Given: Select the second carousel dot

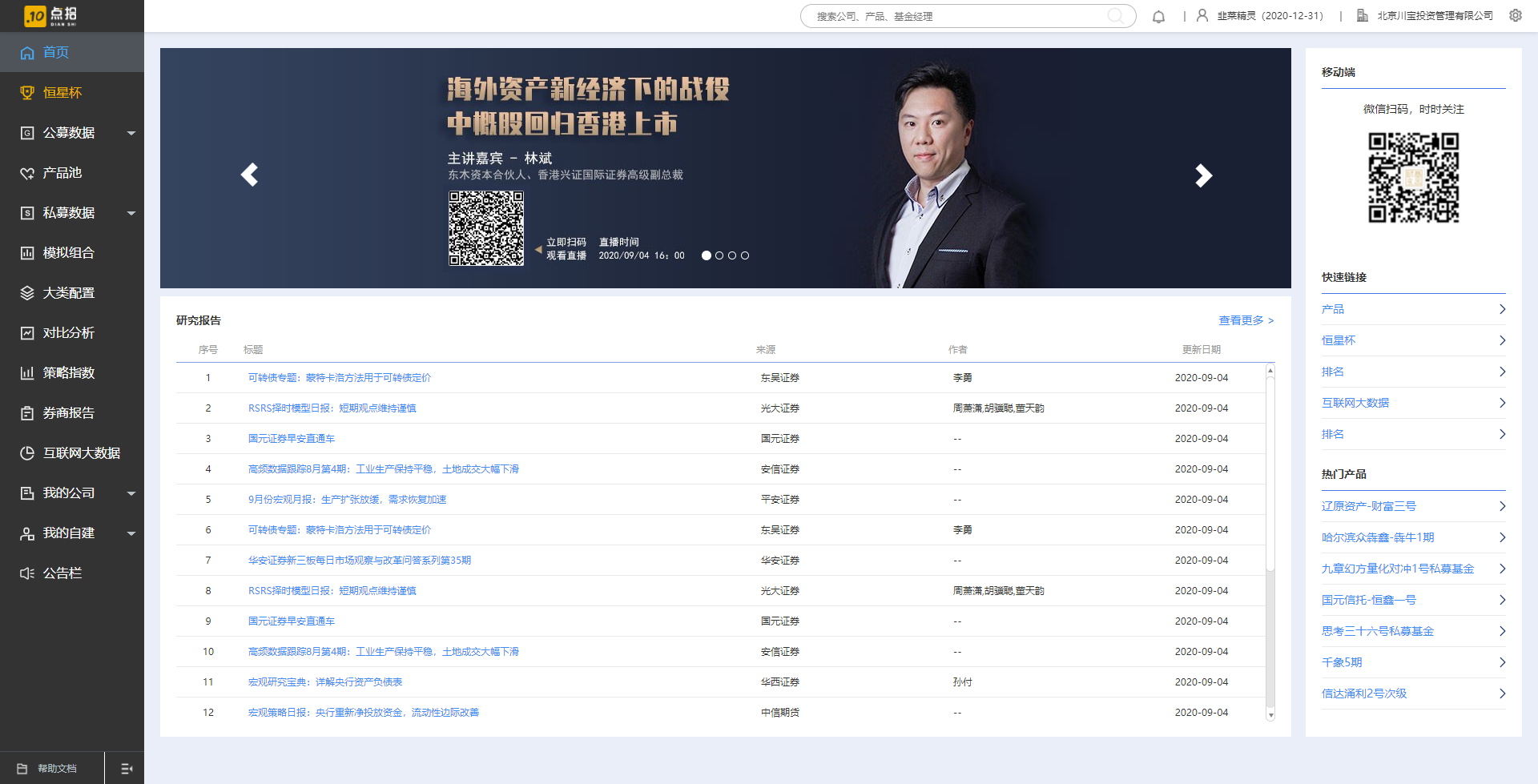Looking at the screenshot, I should 719,255.
